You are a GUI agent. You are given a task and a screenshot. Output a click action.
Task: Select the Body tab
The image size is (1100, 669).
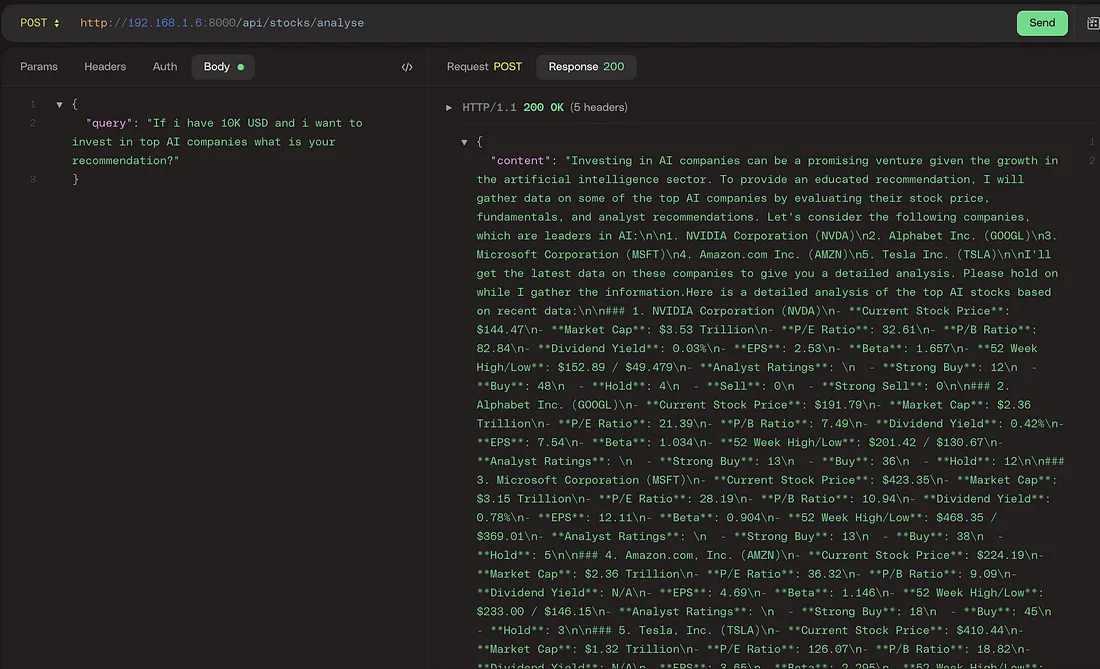coord(223,67)
